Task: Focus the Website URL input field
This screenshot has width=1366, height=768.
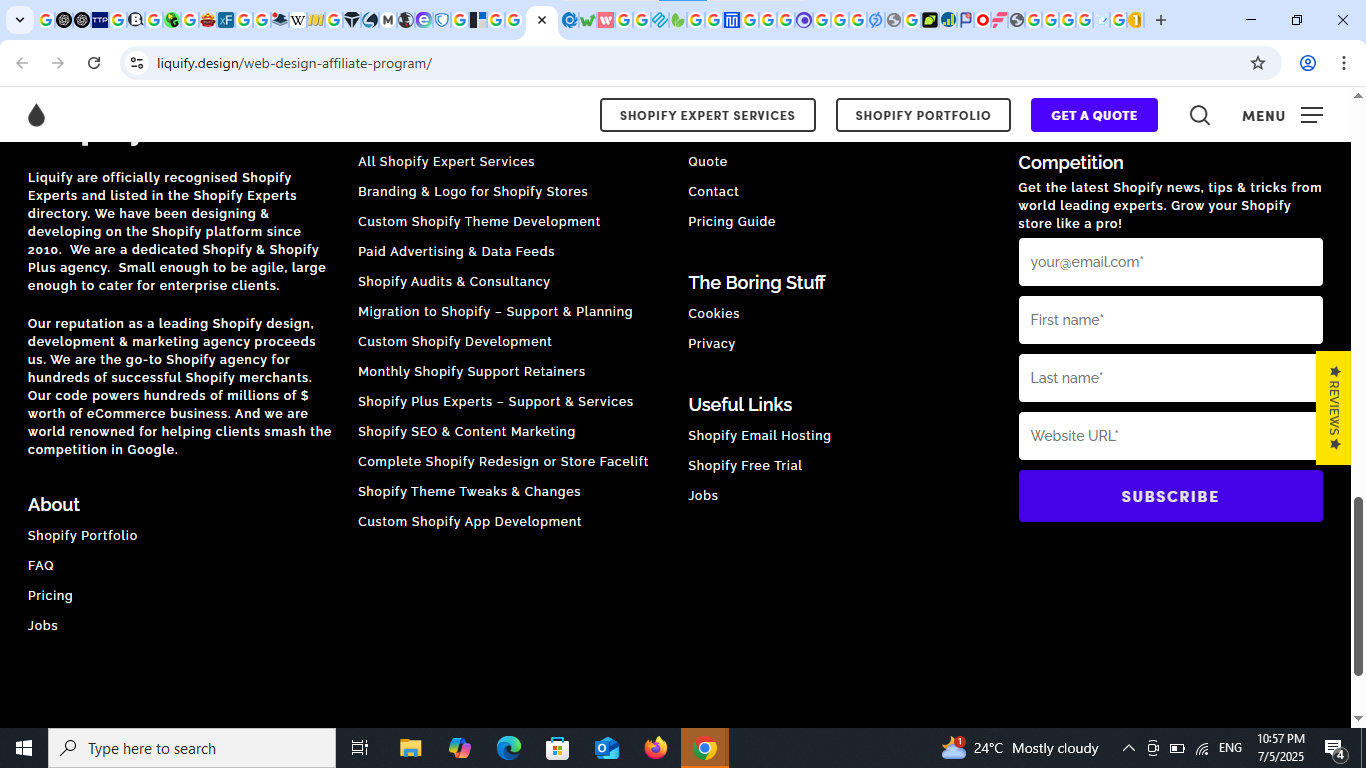Action: tap(1171, 436)
